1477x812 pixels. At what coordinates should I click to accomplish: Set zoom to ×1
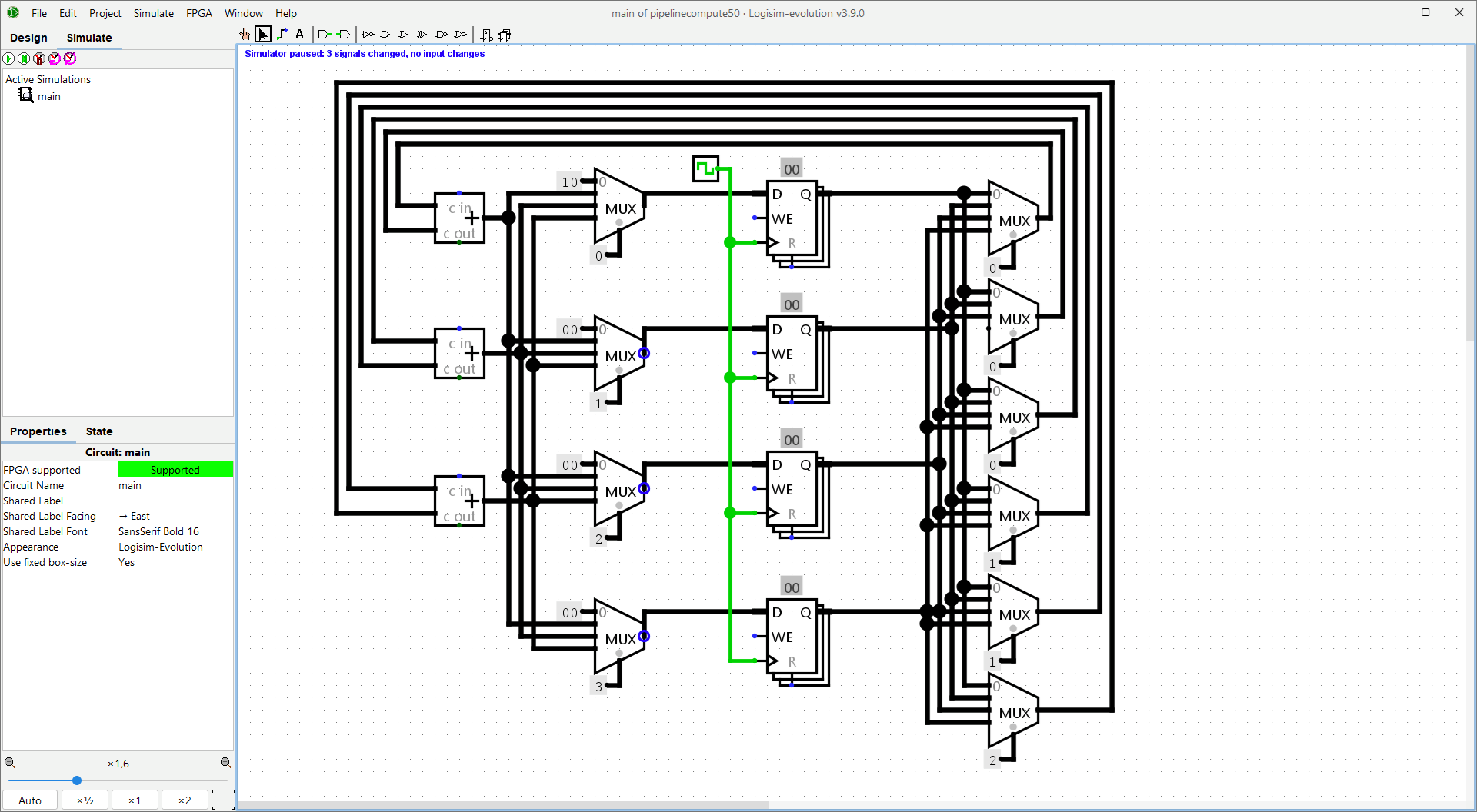[135, 800]
